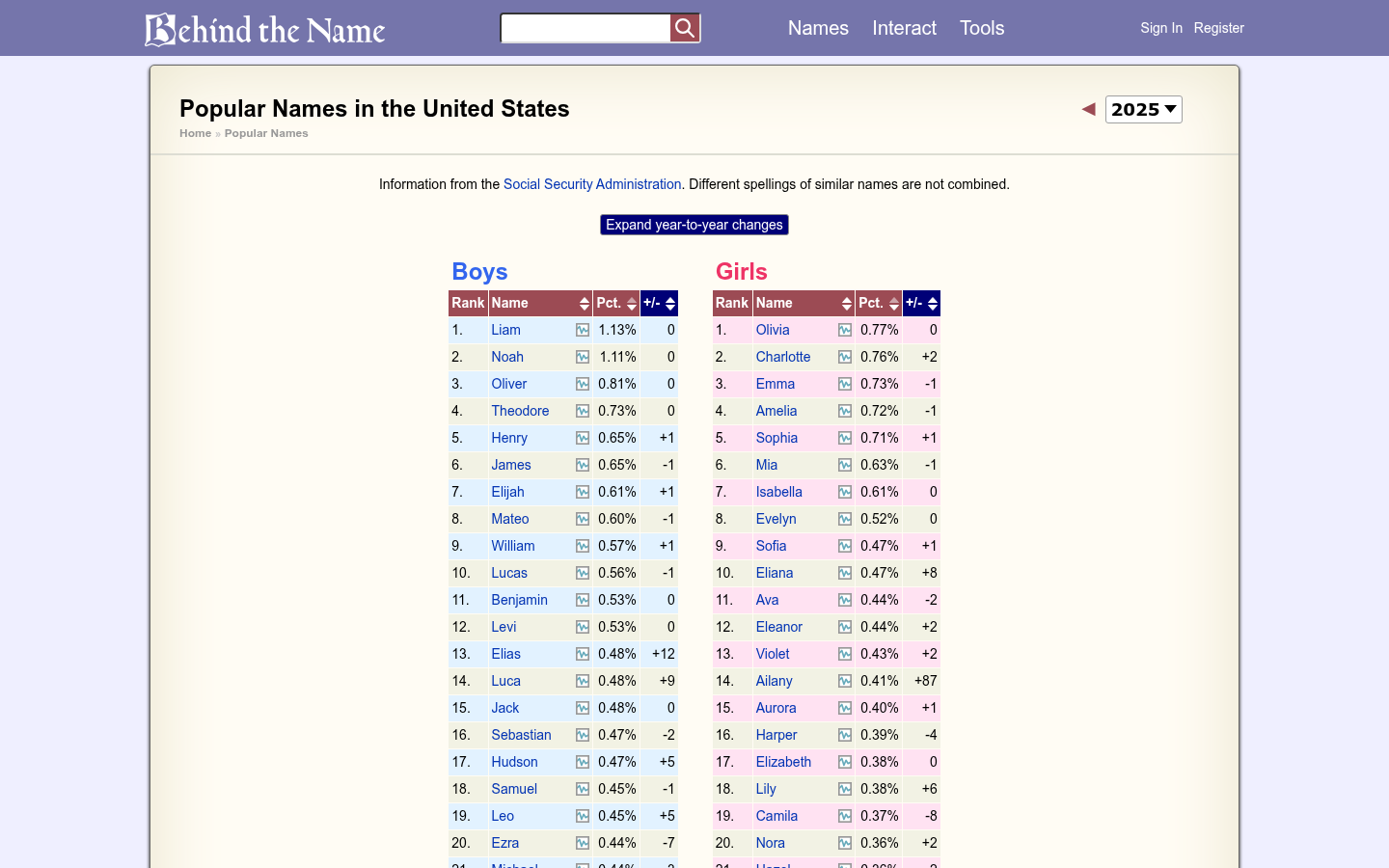Open the boy name Oliver
Image resolution: width=1389 pixels, height=868 pixels.
(509, 384)
